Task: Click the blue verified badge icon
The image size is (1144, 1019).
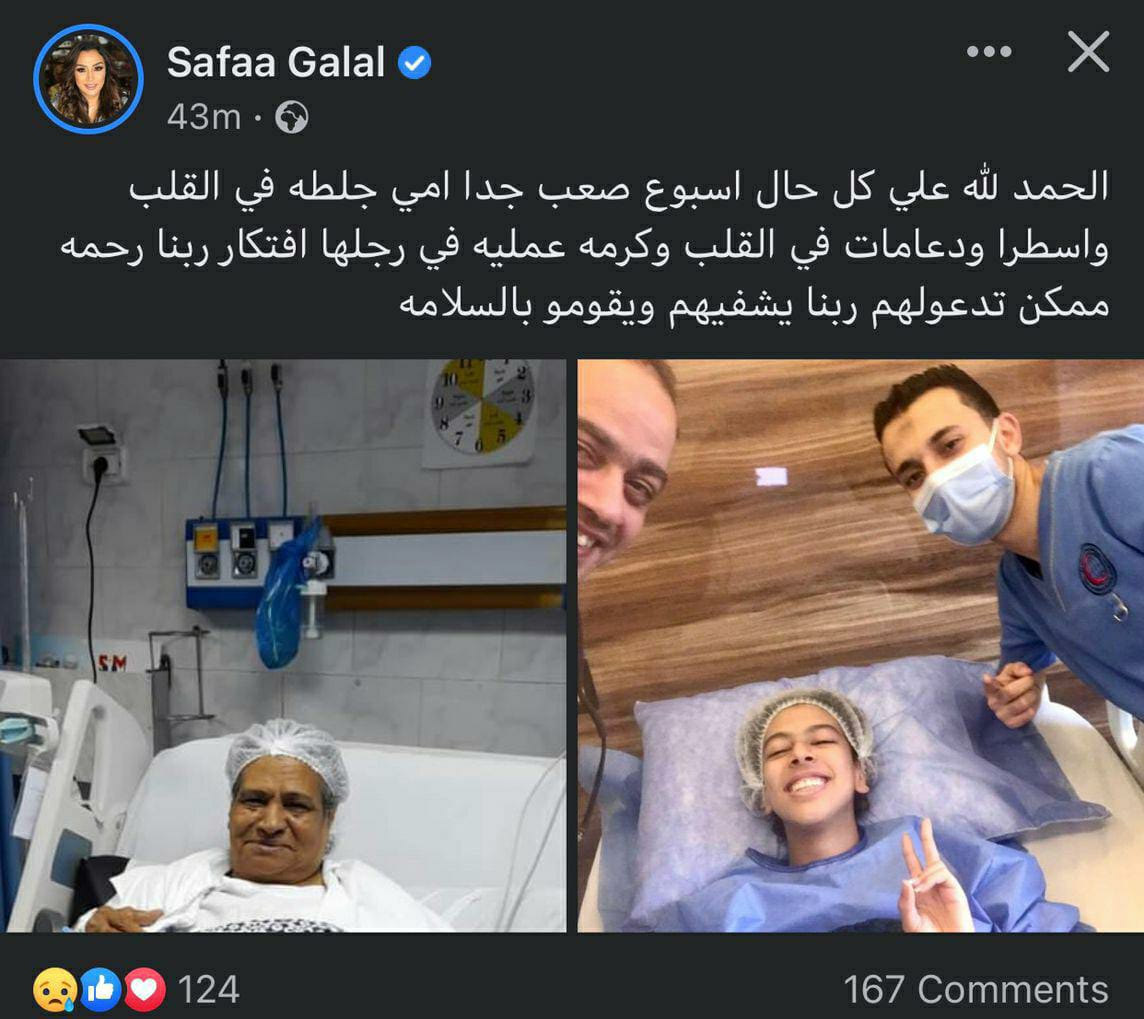Action: [x=414, y=63]
